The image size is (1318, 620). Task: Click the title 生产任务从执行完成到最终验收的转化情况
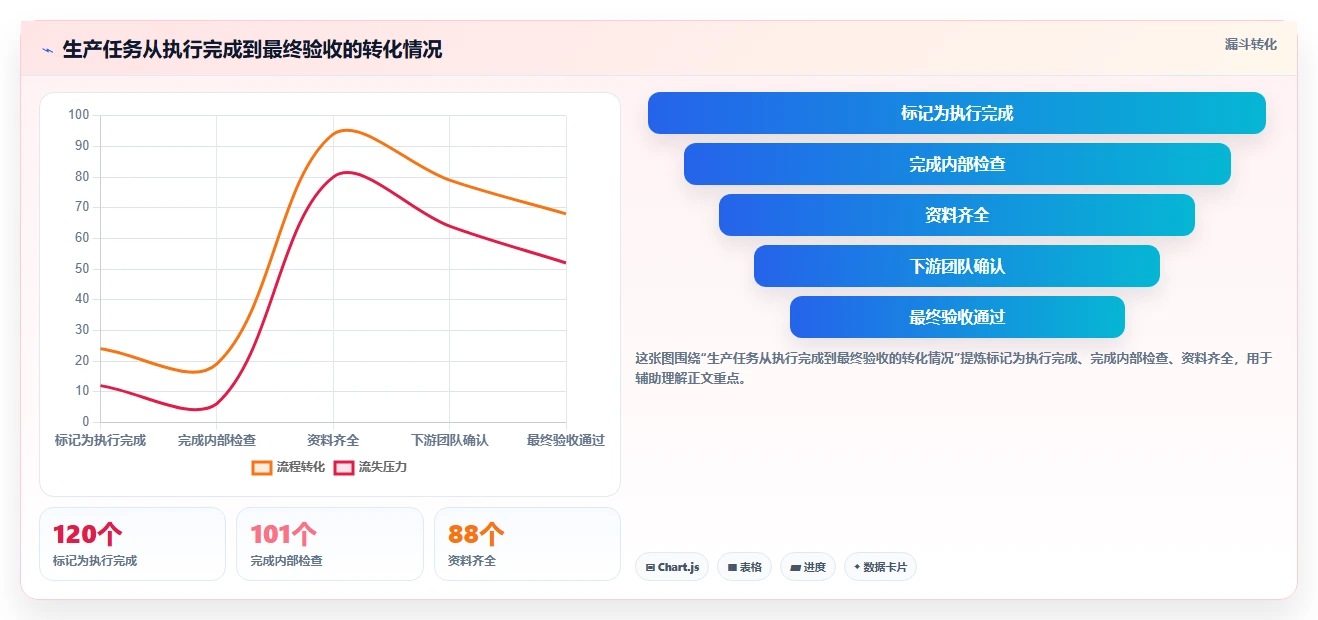point(252,50)
